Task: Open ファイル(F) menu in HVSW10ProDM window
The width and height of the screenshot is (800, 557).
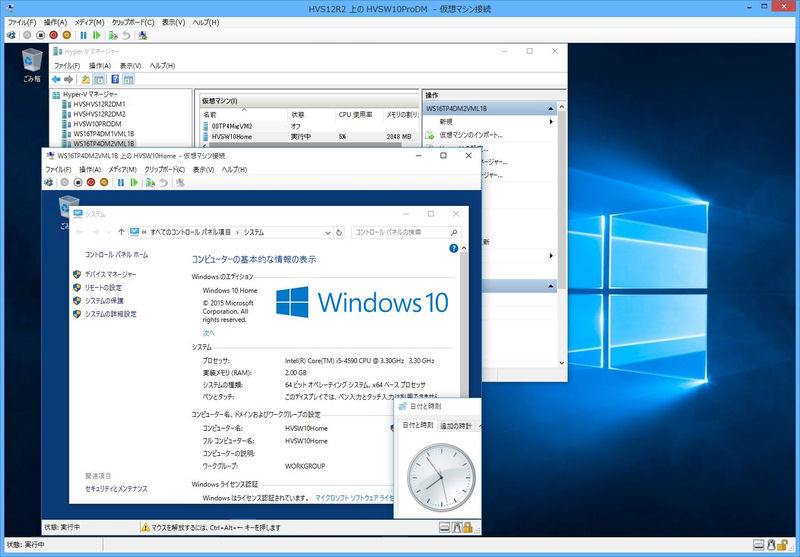Action: pos(21,22)
